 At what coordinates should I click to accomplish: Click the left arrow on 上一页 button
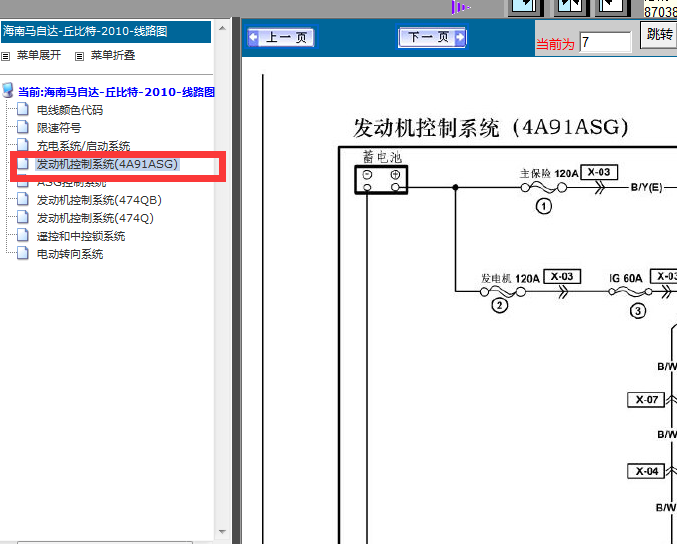pyautogui.click(x=253, y=37)
